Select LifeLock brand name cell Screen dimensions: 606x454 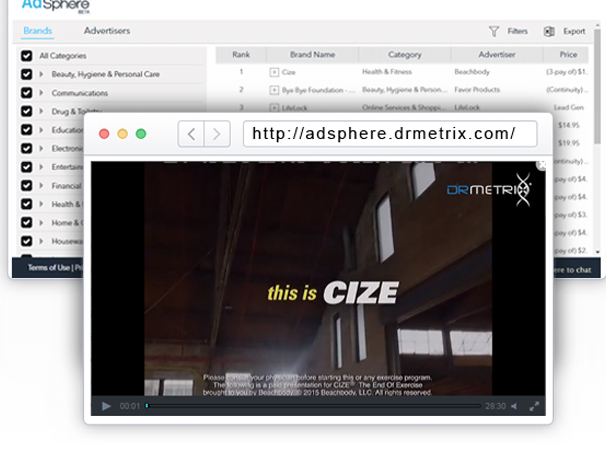click(x=294, y=108)
